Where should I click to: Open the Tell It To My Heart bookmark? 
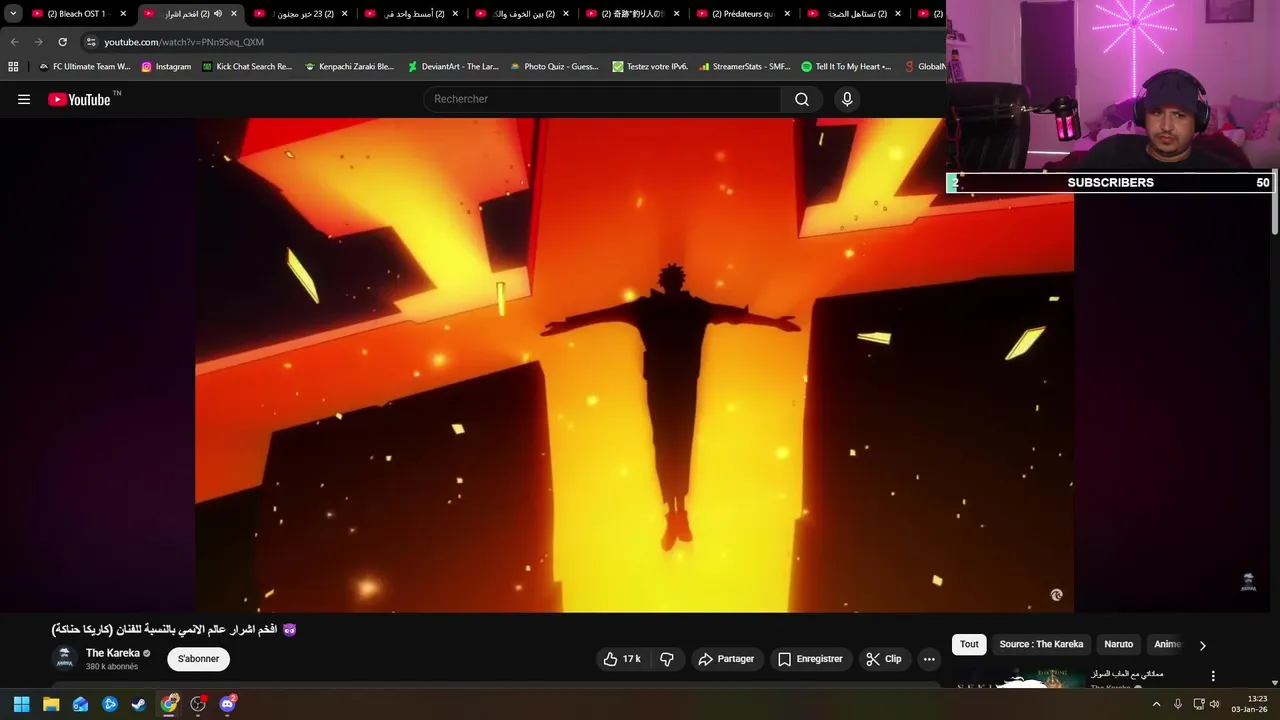point(846,67)
